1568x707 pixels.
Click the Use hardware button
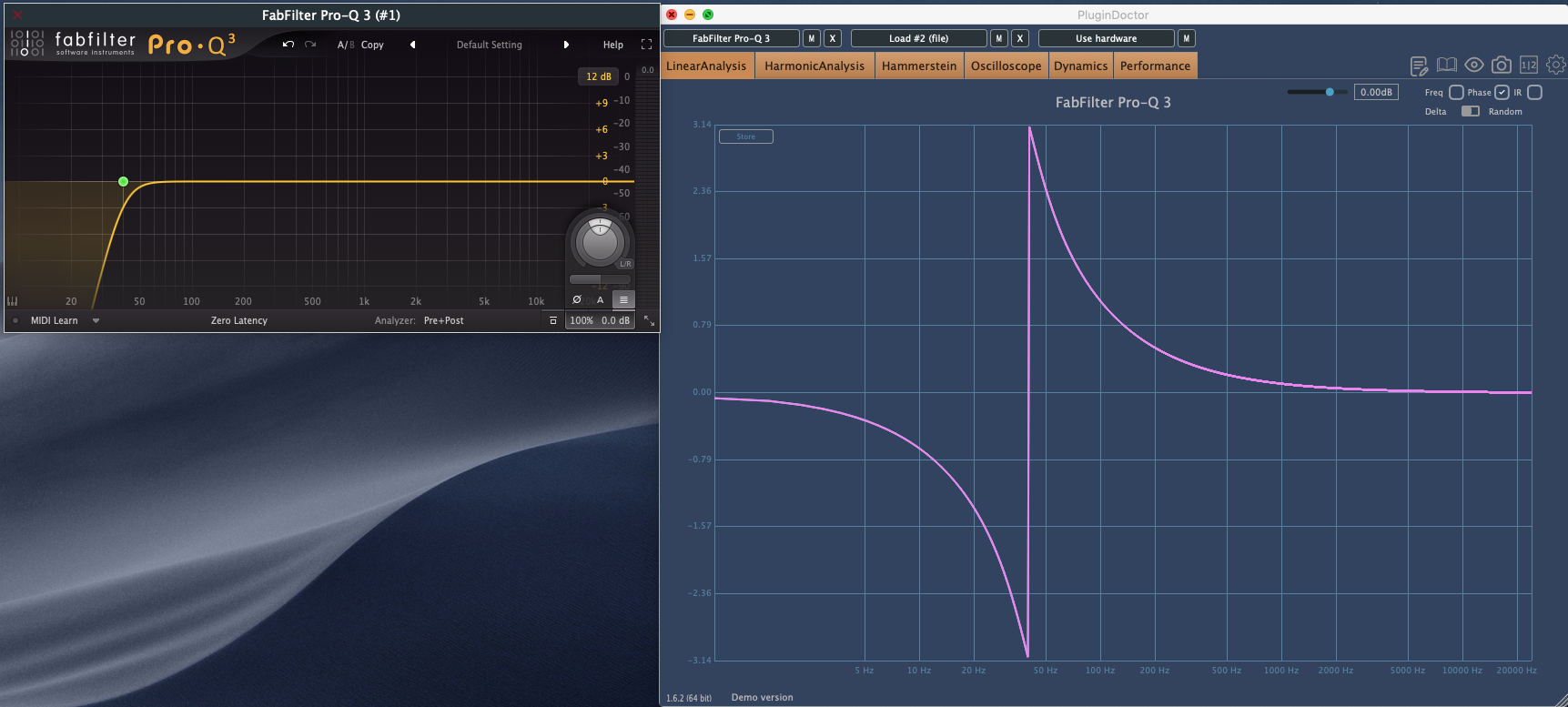click(1107, 38)
